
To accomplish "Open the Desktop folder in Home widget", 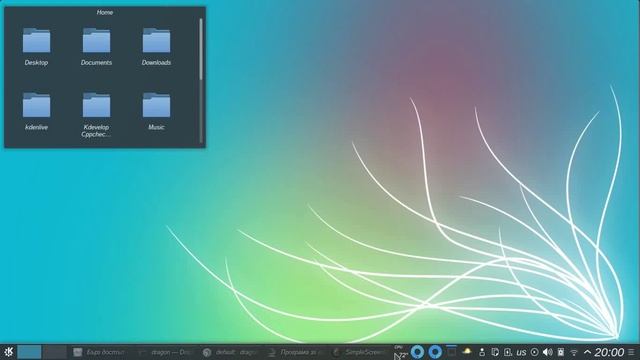I will pos(36,46).
